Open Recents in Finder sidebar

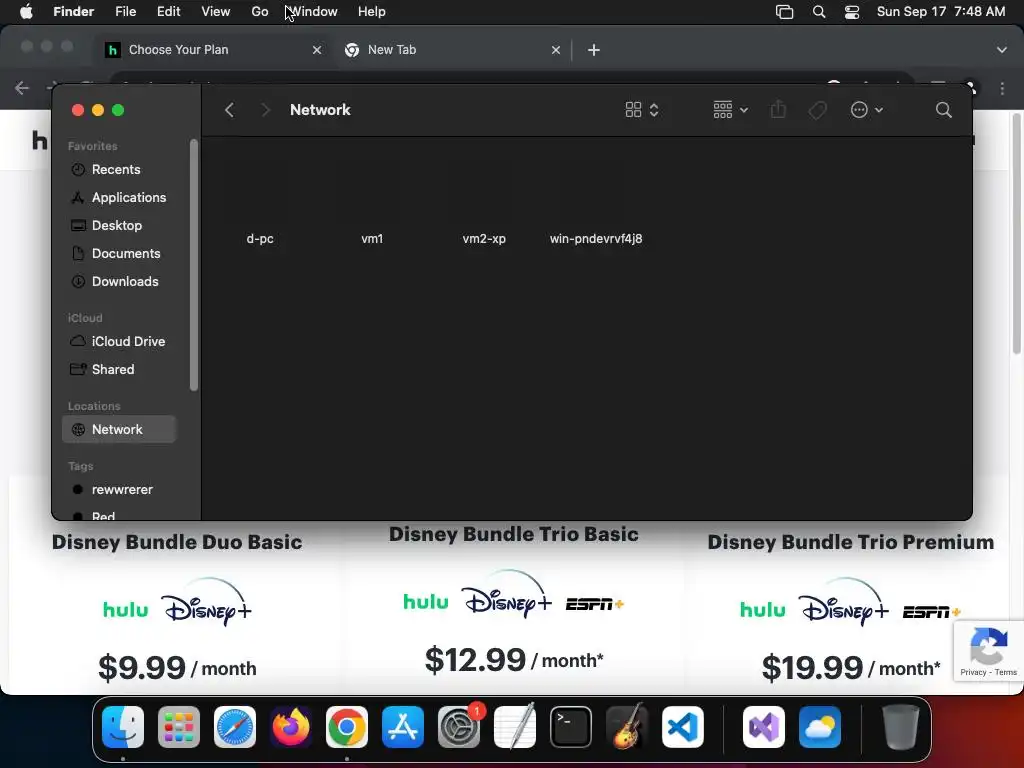coord(118,169)
